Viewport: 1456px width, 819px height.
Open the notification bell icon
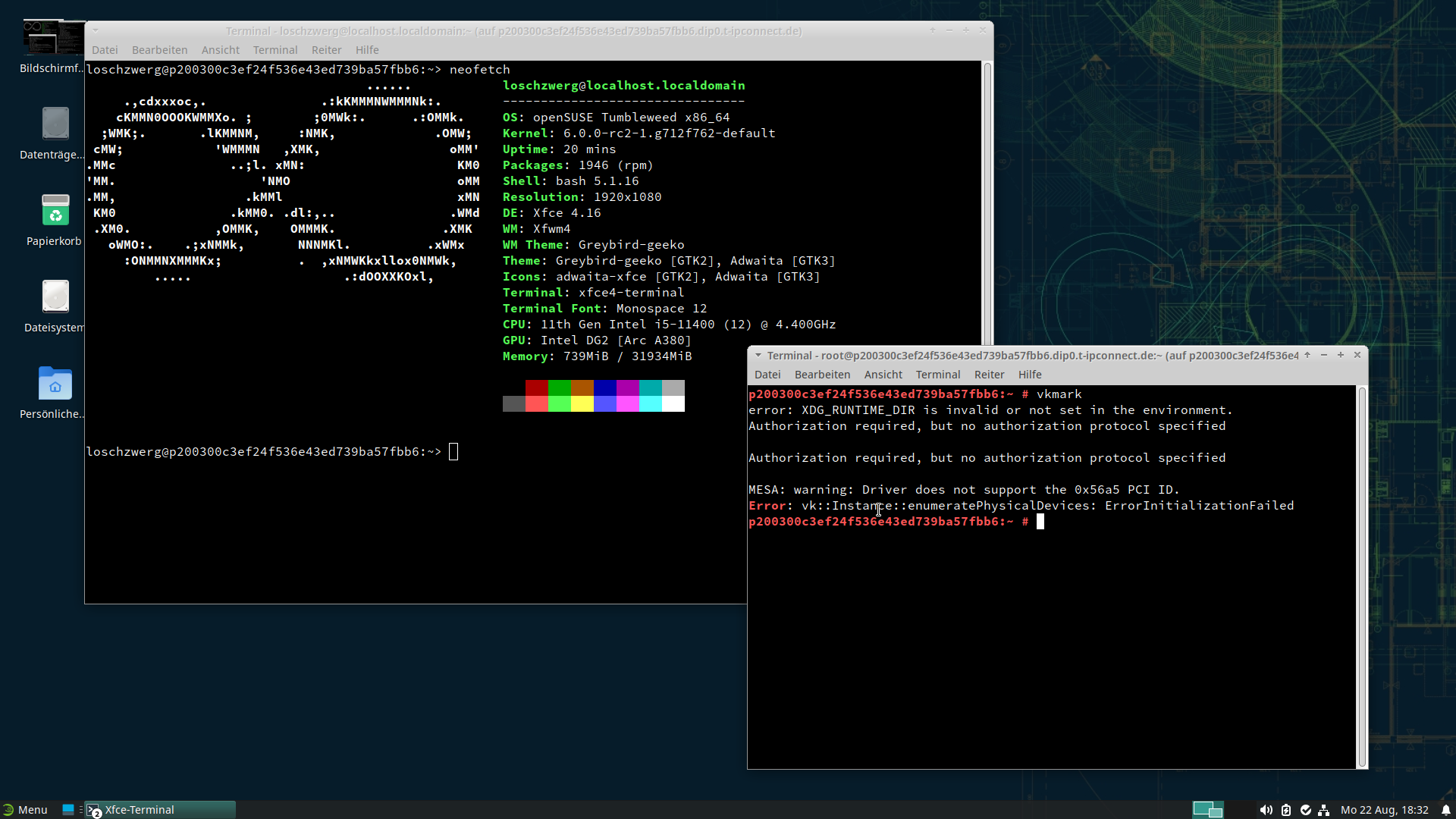[1445, 810]
